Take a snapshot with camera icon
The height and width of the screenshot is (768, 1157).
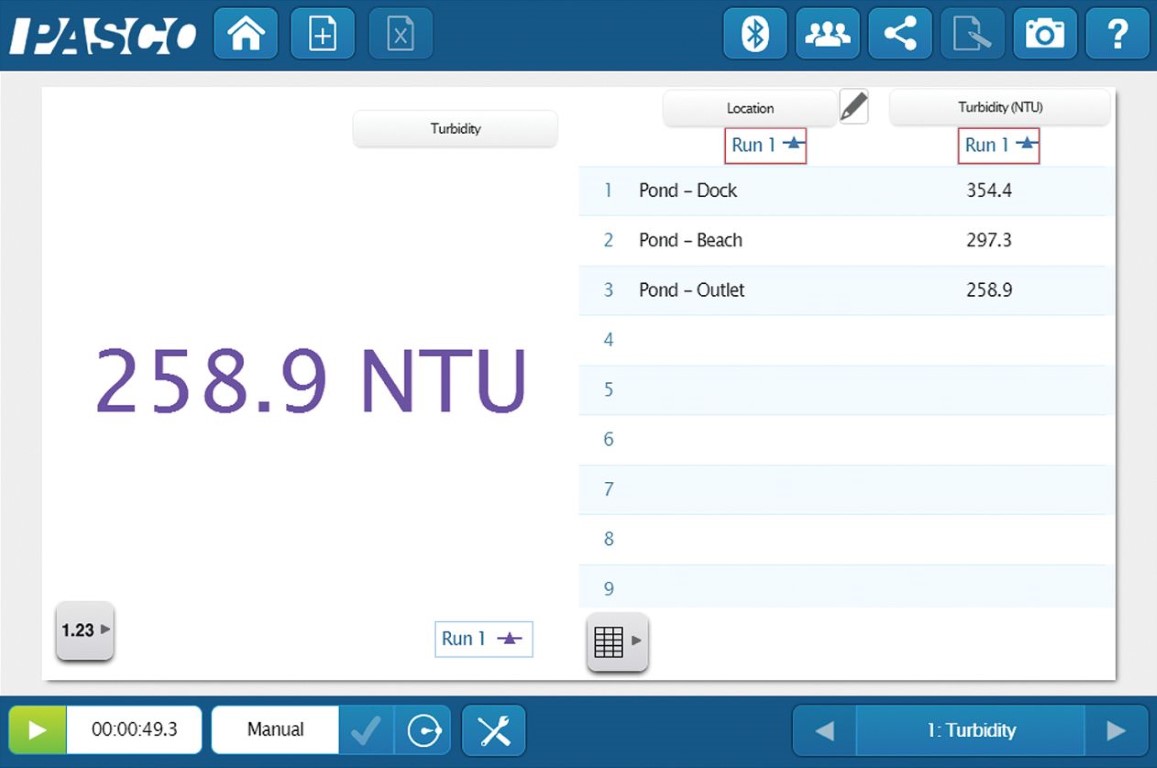1044,35
